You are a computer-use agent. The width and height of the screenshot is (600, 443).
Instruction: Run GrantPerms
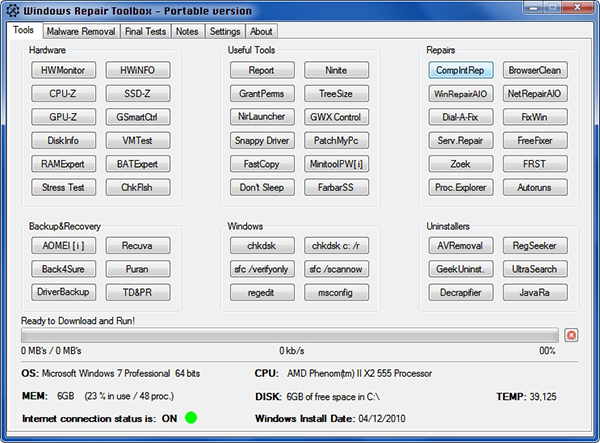pos(262,94)
